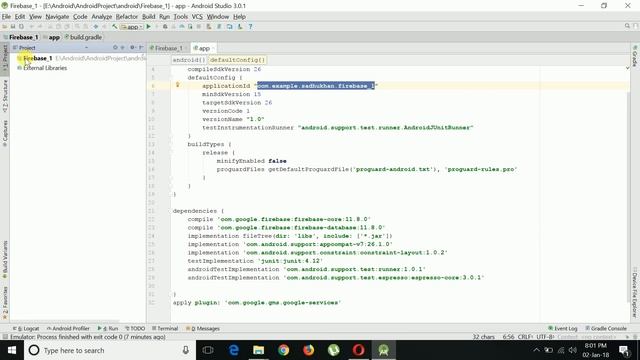Open the Terminal tool window button
Image resolution: width=640 pixels, height=360 pixels.
click(165, 328)
